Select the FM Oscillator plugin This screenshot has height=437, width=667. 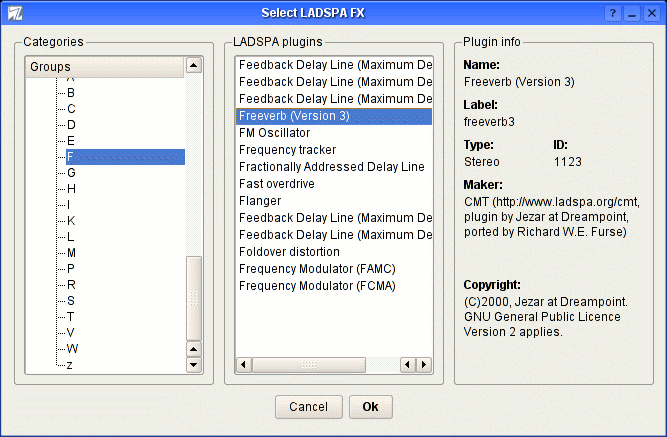[275, 133]
